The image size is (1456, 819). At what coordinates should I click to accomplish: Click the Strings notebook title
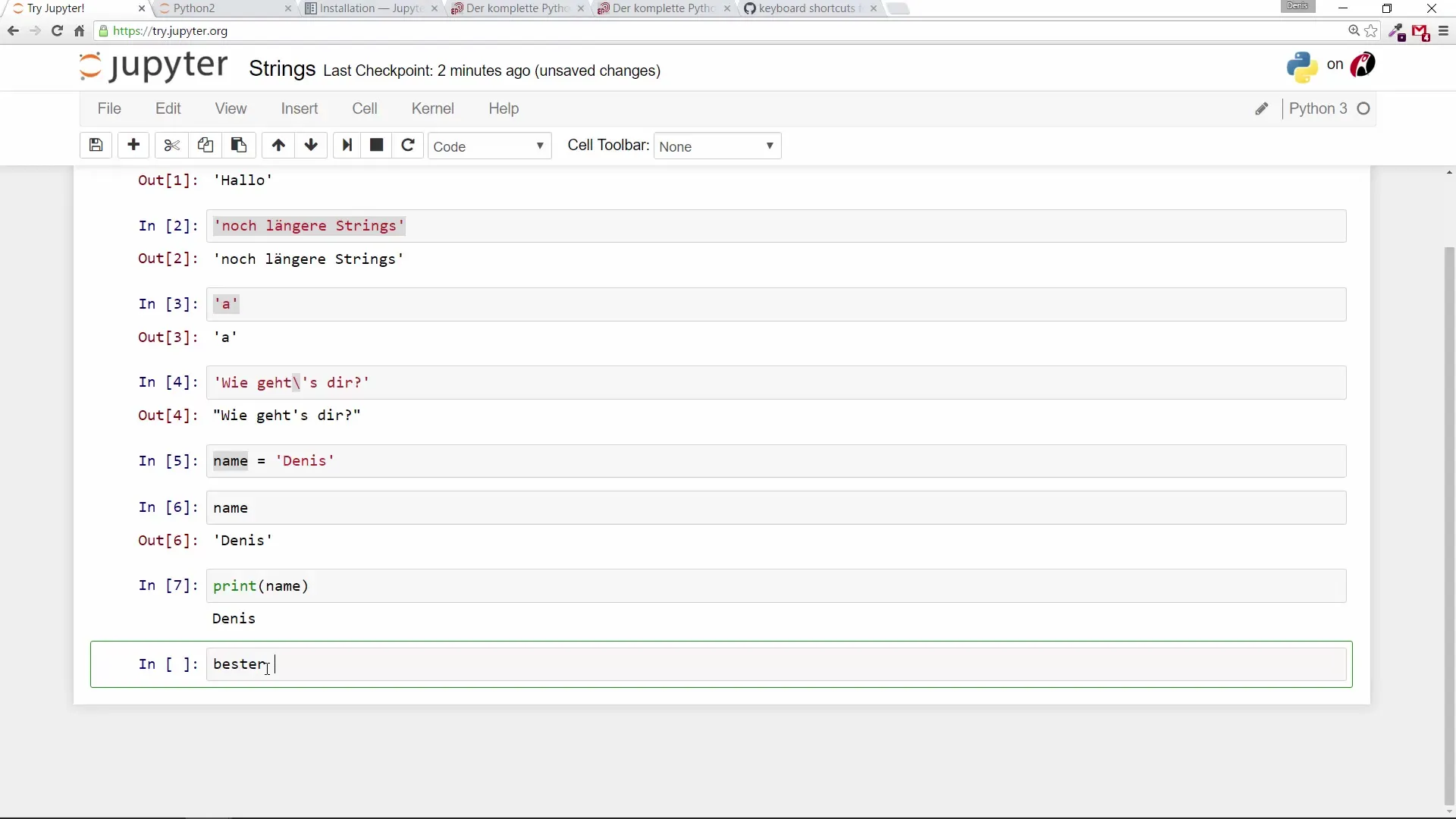click(x=282, y=69)
